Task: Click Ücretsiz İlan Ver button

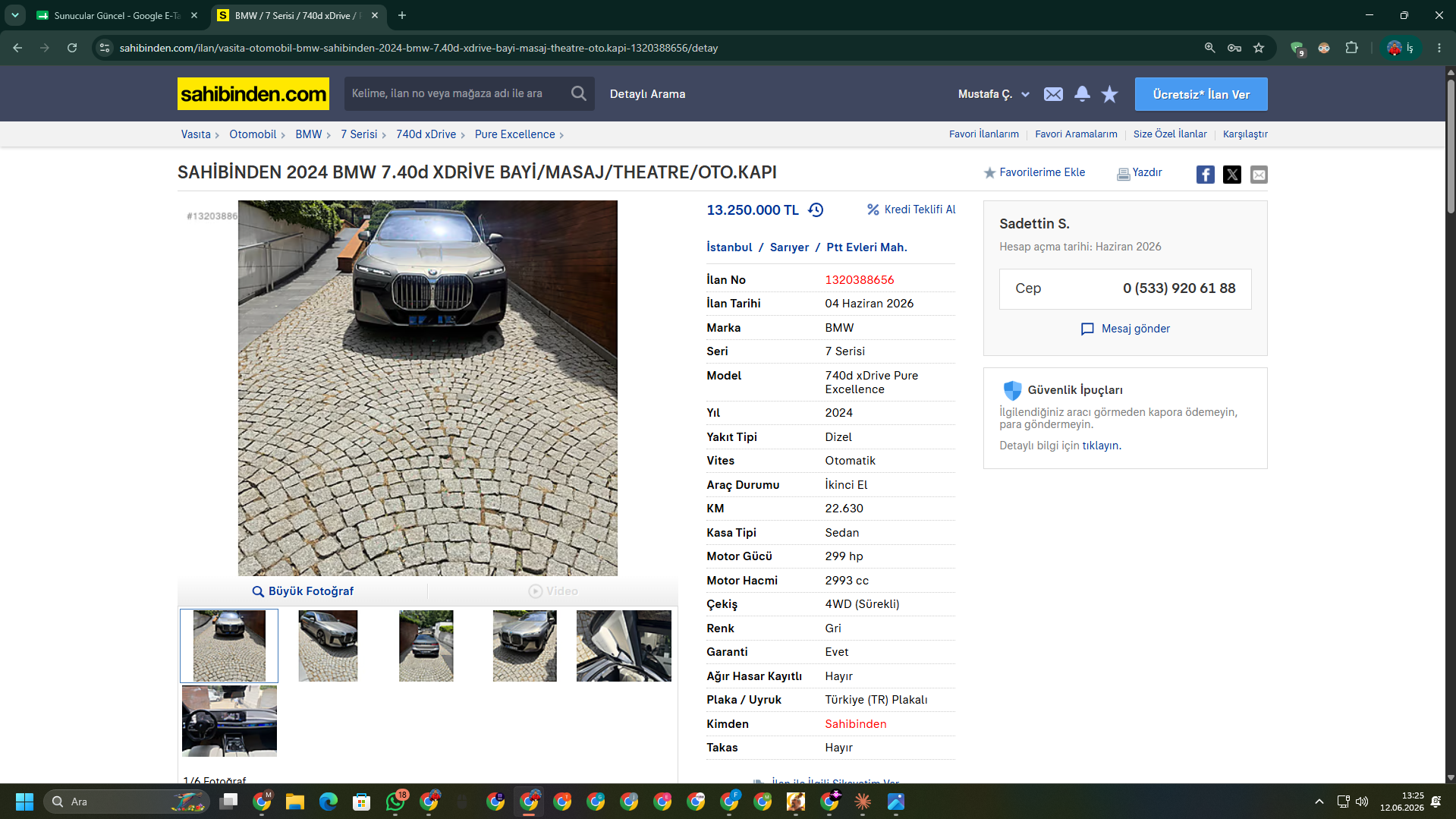Action: coord(1201,94)
